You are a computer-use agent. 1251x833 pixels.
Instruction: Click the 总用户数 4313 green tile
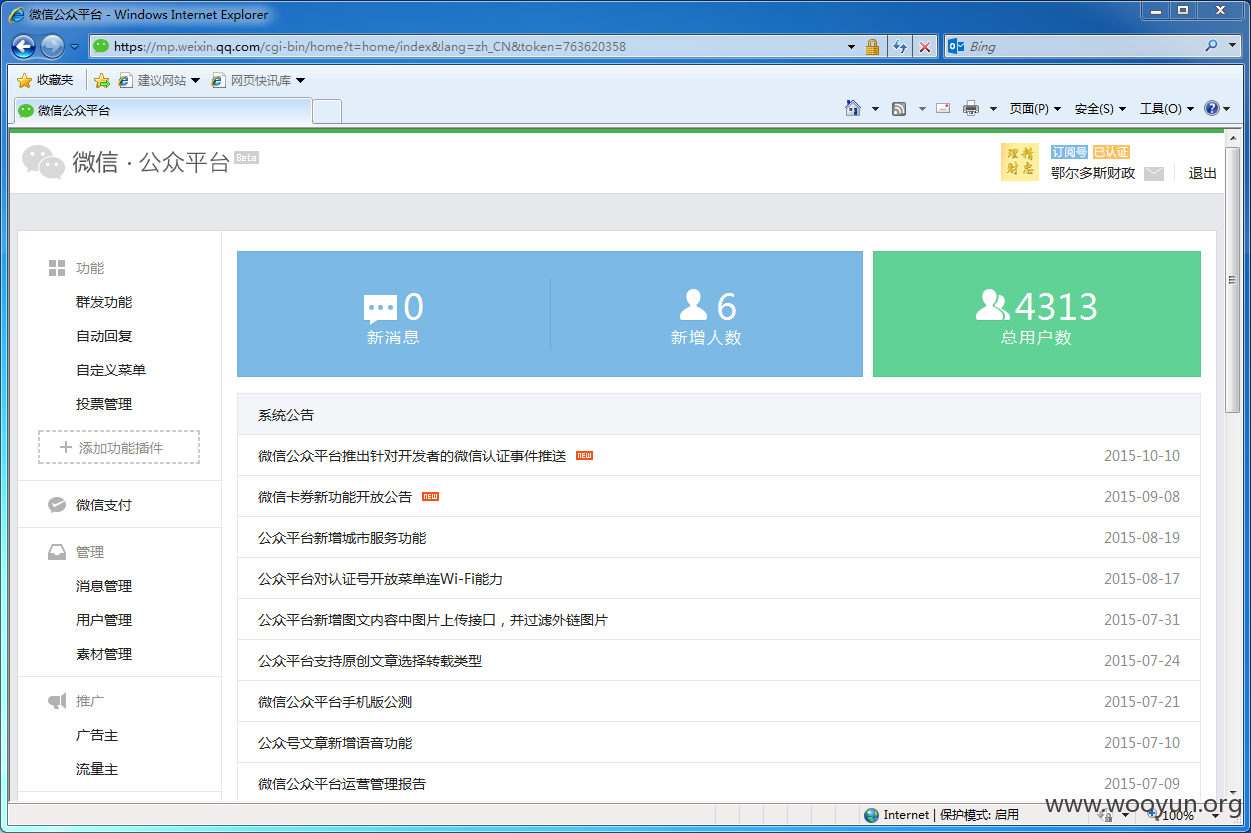pyautogui.click(x=1037, y=314)
